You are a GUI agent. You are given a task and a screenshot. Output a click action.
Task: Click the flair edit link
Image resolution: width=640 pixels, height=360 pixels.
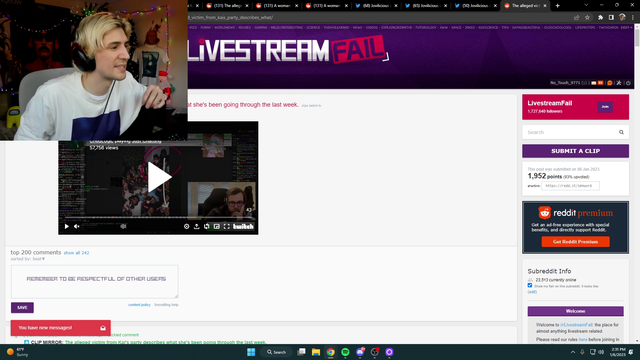(532, 292)
